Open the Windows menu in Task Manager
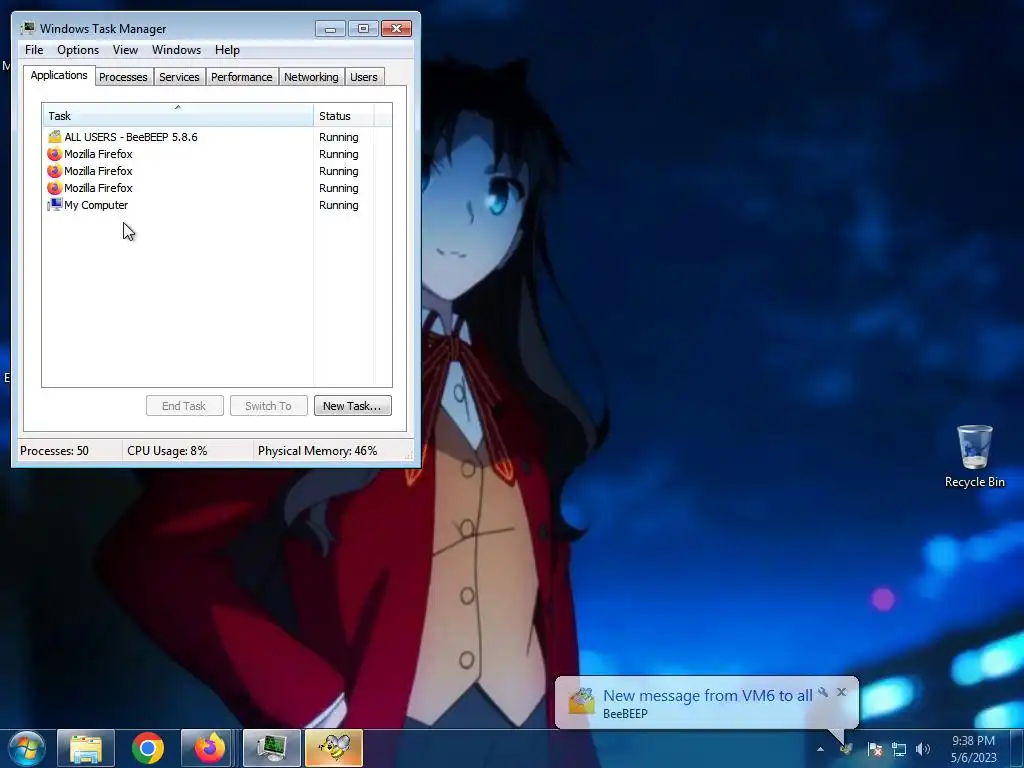 [x=176, y=50]
